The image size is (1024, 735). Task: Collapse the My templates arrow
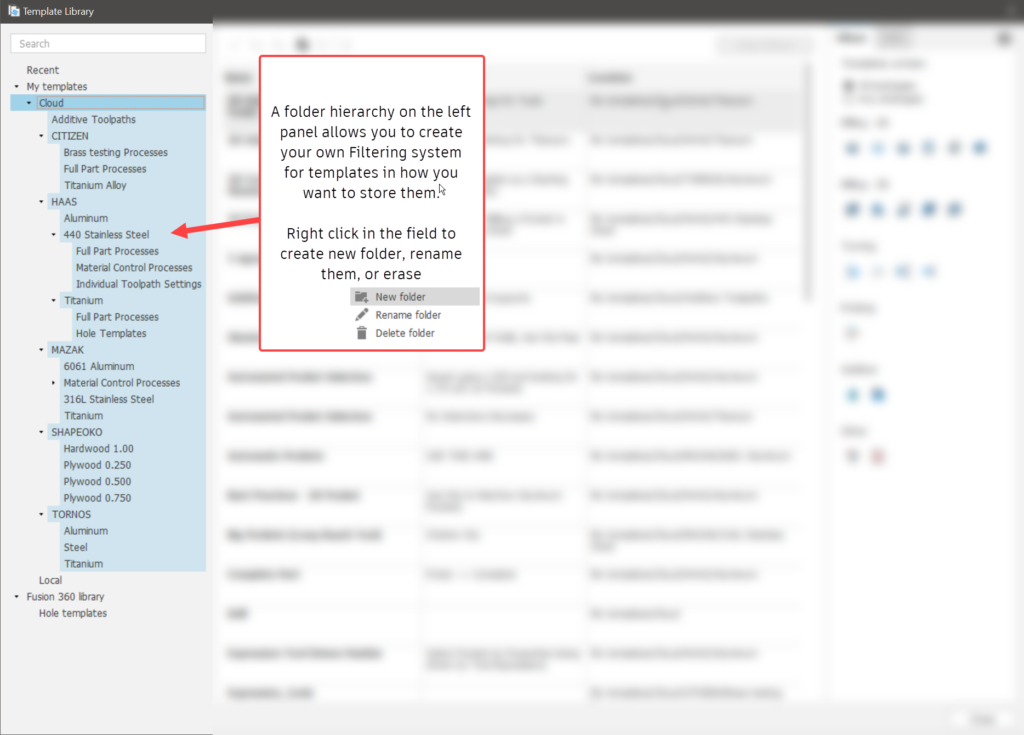click(17, 86)
